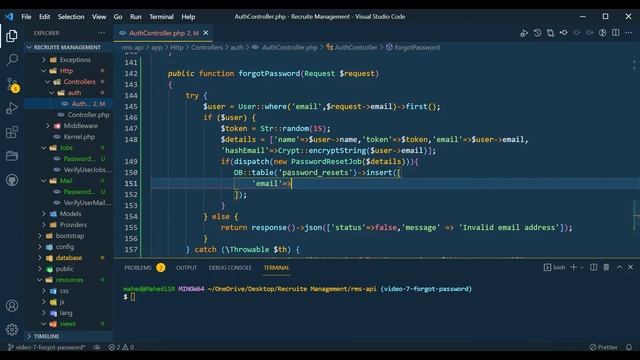Open the Selection menu
This screenshot has height=360, width=640.
[71, 17]
